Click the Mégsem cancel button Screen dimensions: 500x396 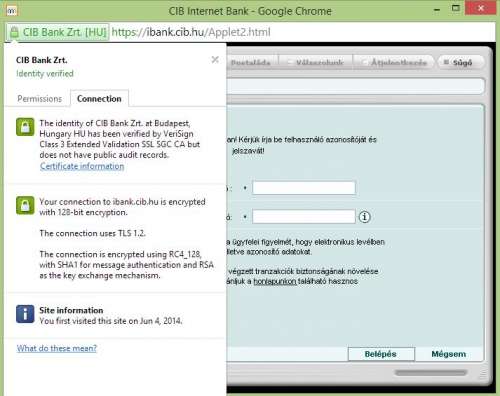tap(449, 354)
